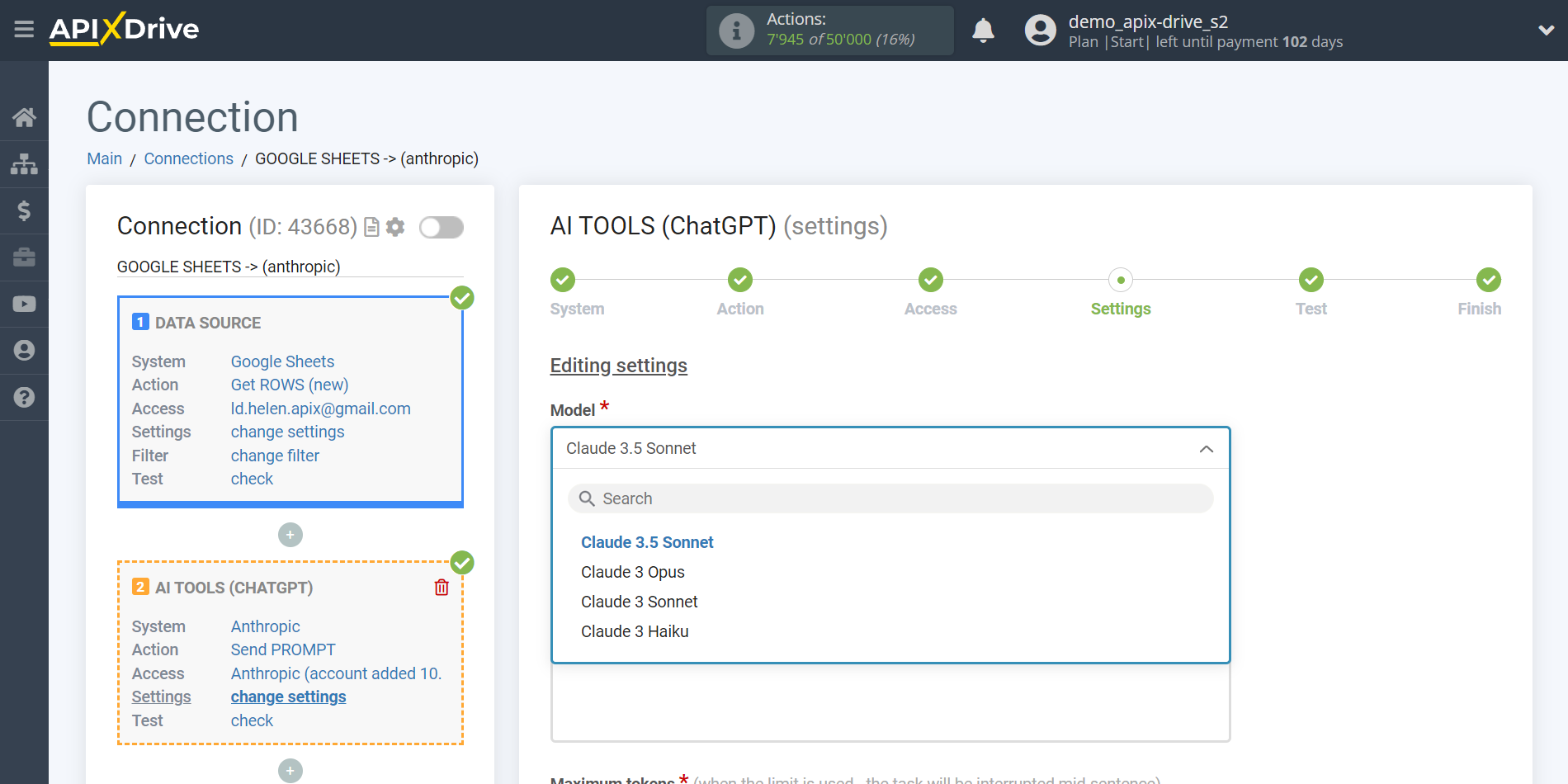Open Anthropic account access link
The width and height of the screenshot is (1568, 784).
(x=337, y=673)
